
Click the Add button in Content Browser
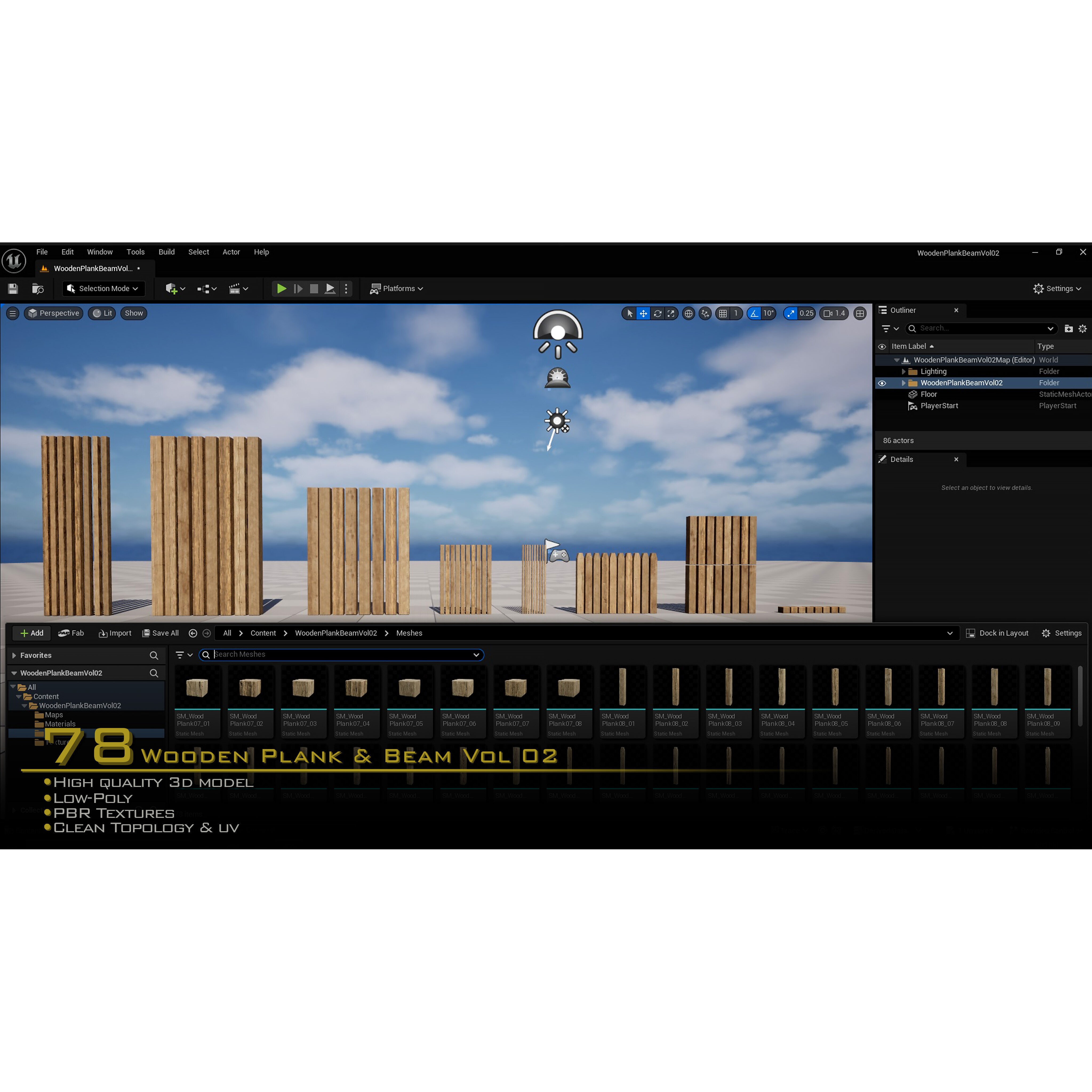[x=32, y=633]
